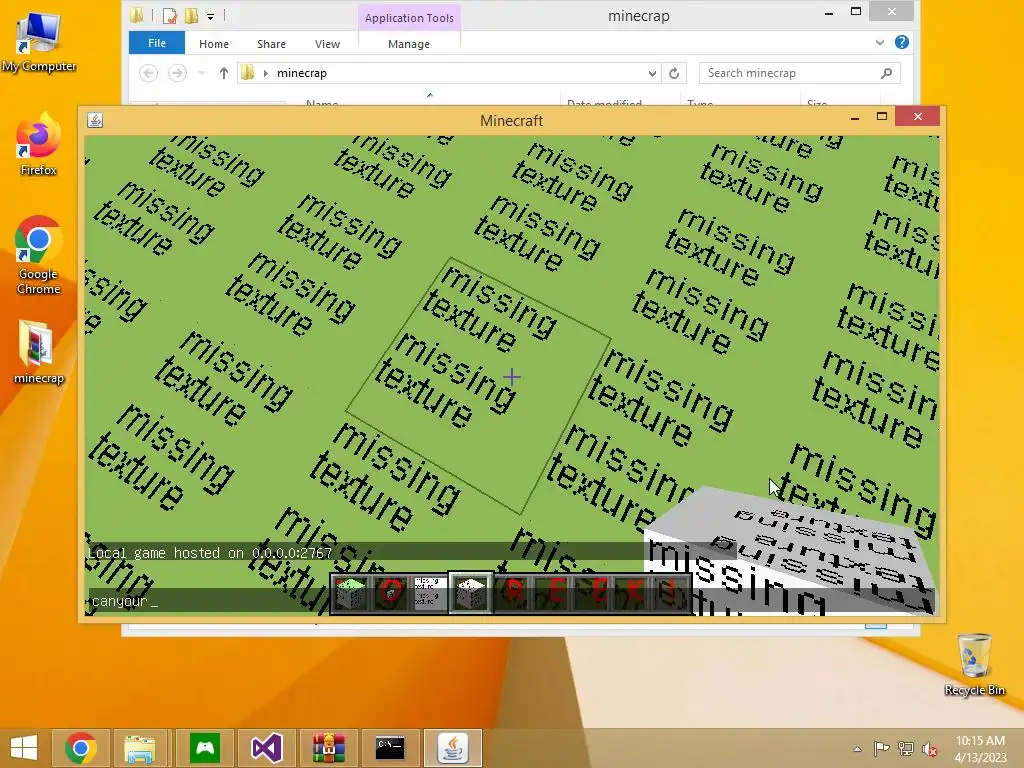The image size is (1024, 768).
Task: Minimize the Minecraft window
Action: coord(854,118)
